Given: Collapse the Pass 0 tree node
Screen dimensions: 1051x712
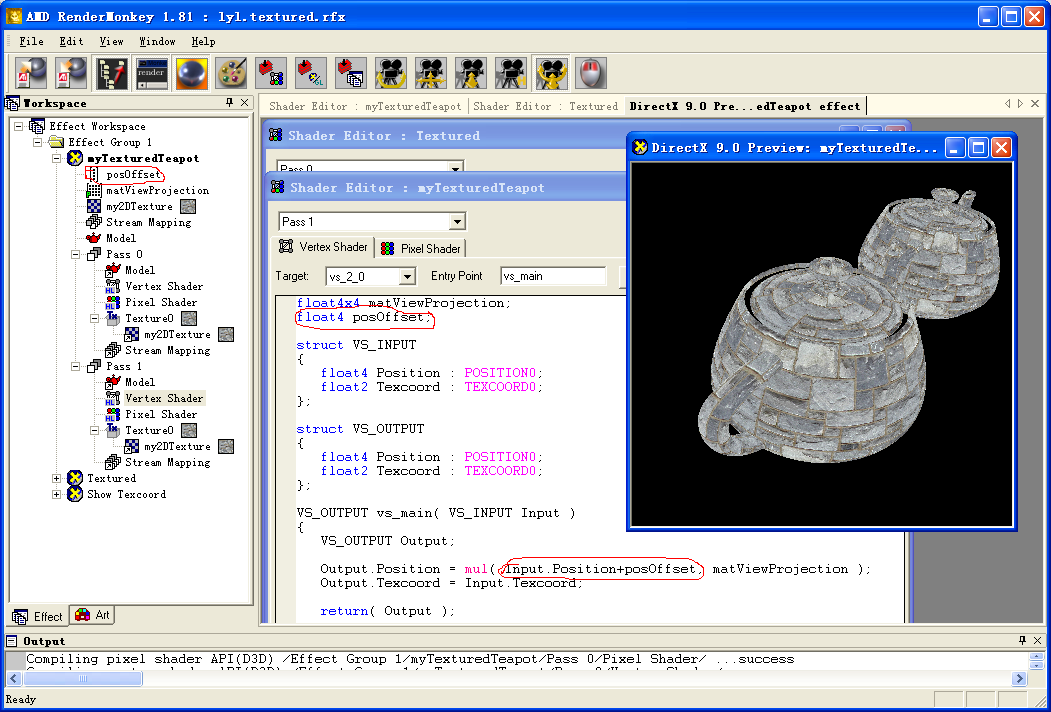Looking at the screenshot, I should 76,254.
